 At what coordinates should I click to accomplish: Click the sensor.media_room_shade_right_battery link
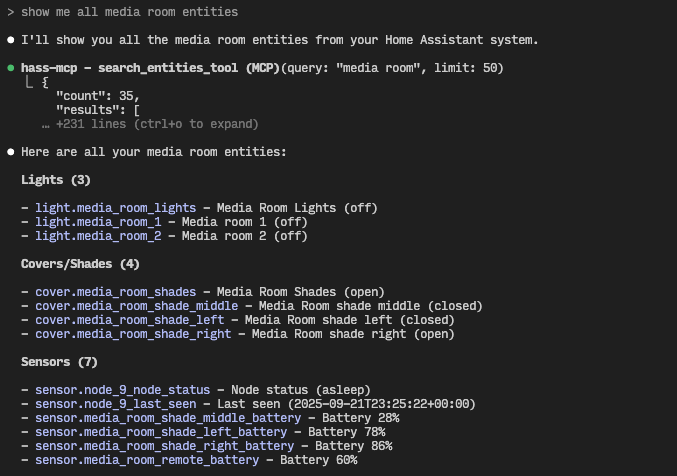point(164,446)
